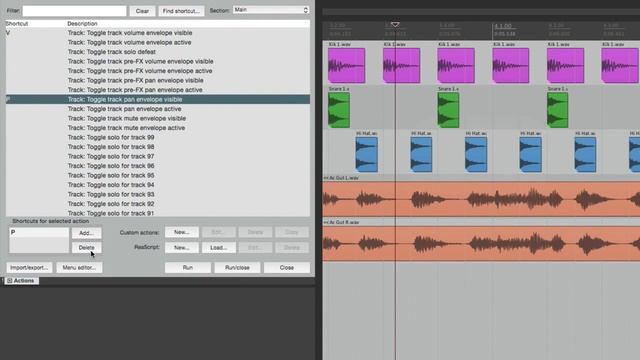Select 'Toggle track pre-FX volume envelope active'

(x=158, y=71)
